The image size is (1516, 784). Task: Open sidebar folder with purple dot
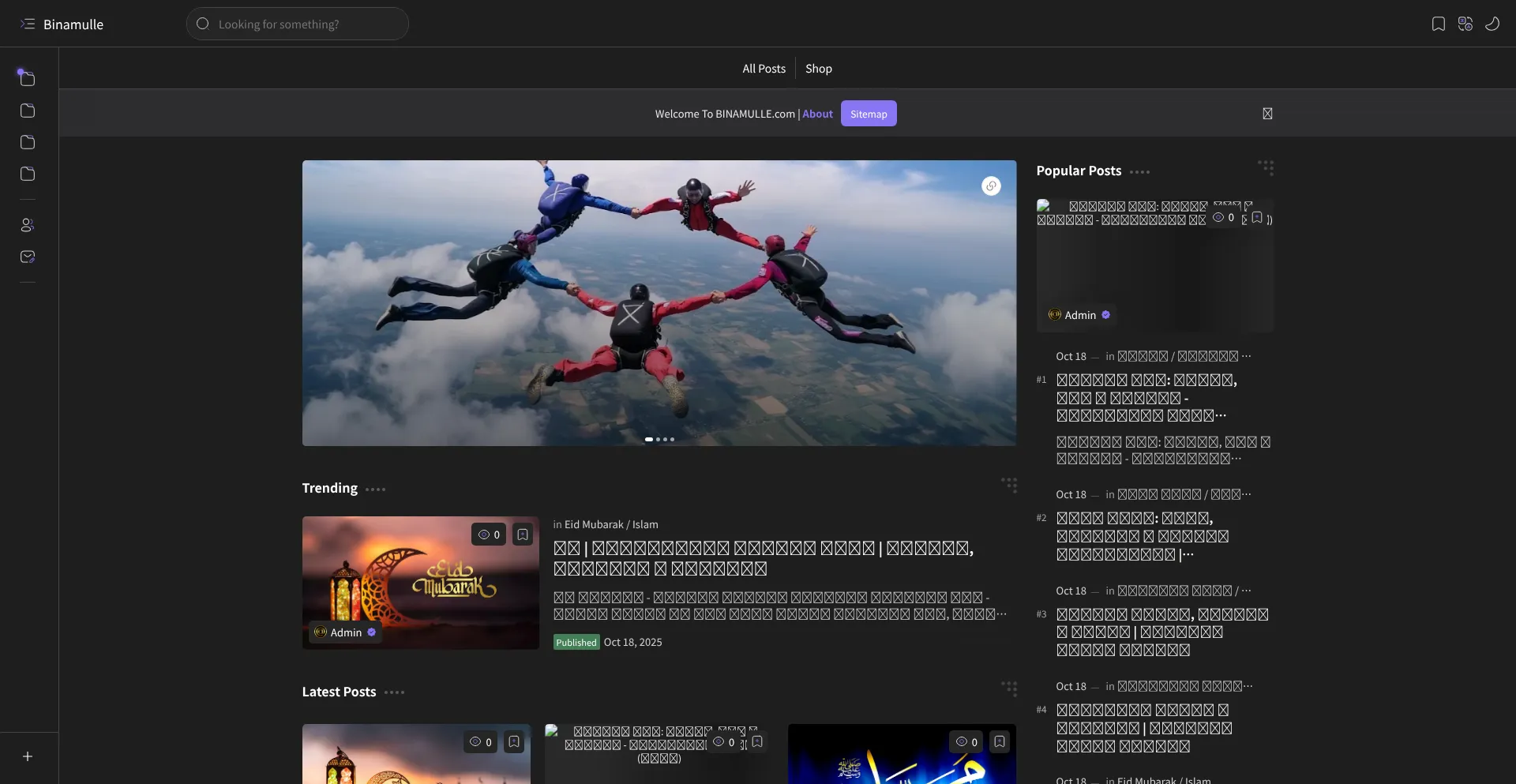tap(28, 79)
